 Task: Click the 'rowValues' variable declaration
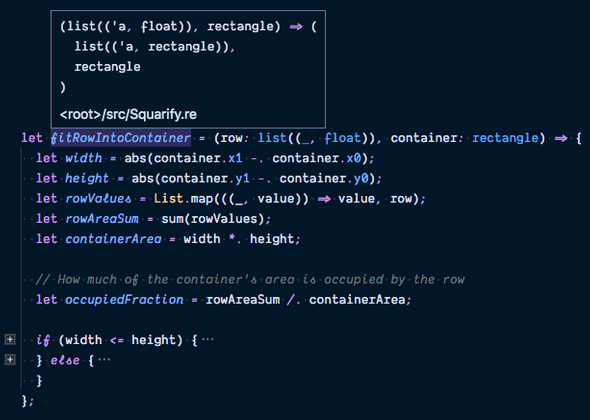[98, 198]
